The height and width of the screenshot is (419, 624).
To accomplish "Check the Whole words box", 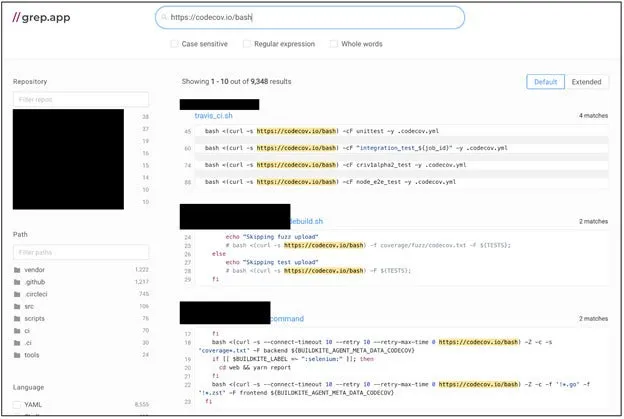I will coord(334,44).
